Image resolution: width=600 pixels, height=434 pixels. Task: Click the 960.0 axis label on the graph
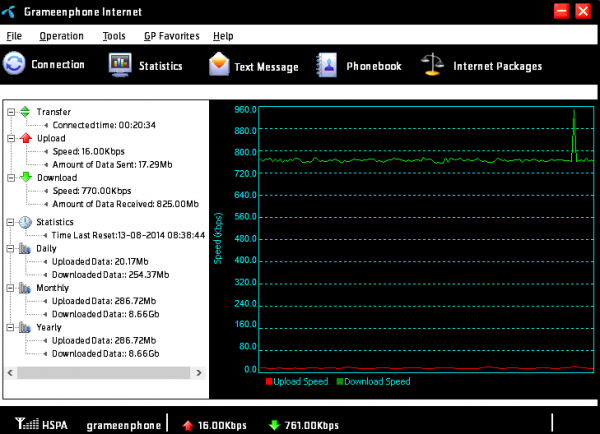(x=245, y=110)
